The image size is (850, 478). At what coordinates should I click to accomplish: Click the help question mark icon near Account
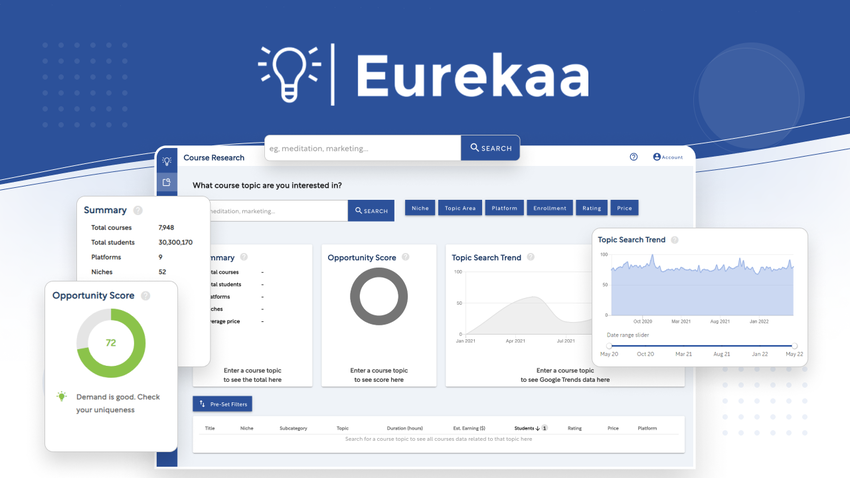pyautogui.click(x=633, y=157)
